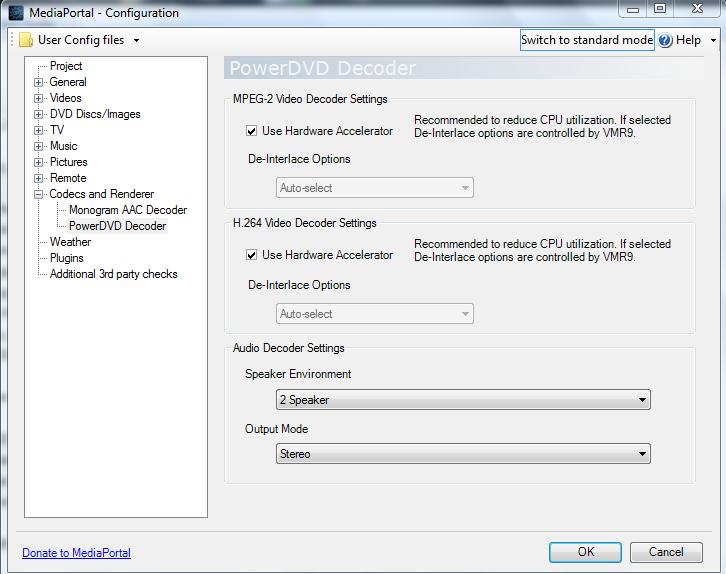Toggle H.264 Use Hardware Accelerator checkbox
This screenshot has height=574, width=726.
251,255
